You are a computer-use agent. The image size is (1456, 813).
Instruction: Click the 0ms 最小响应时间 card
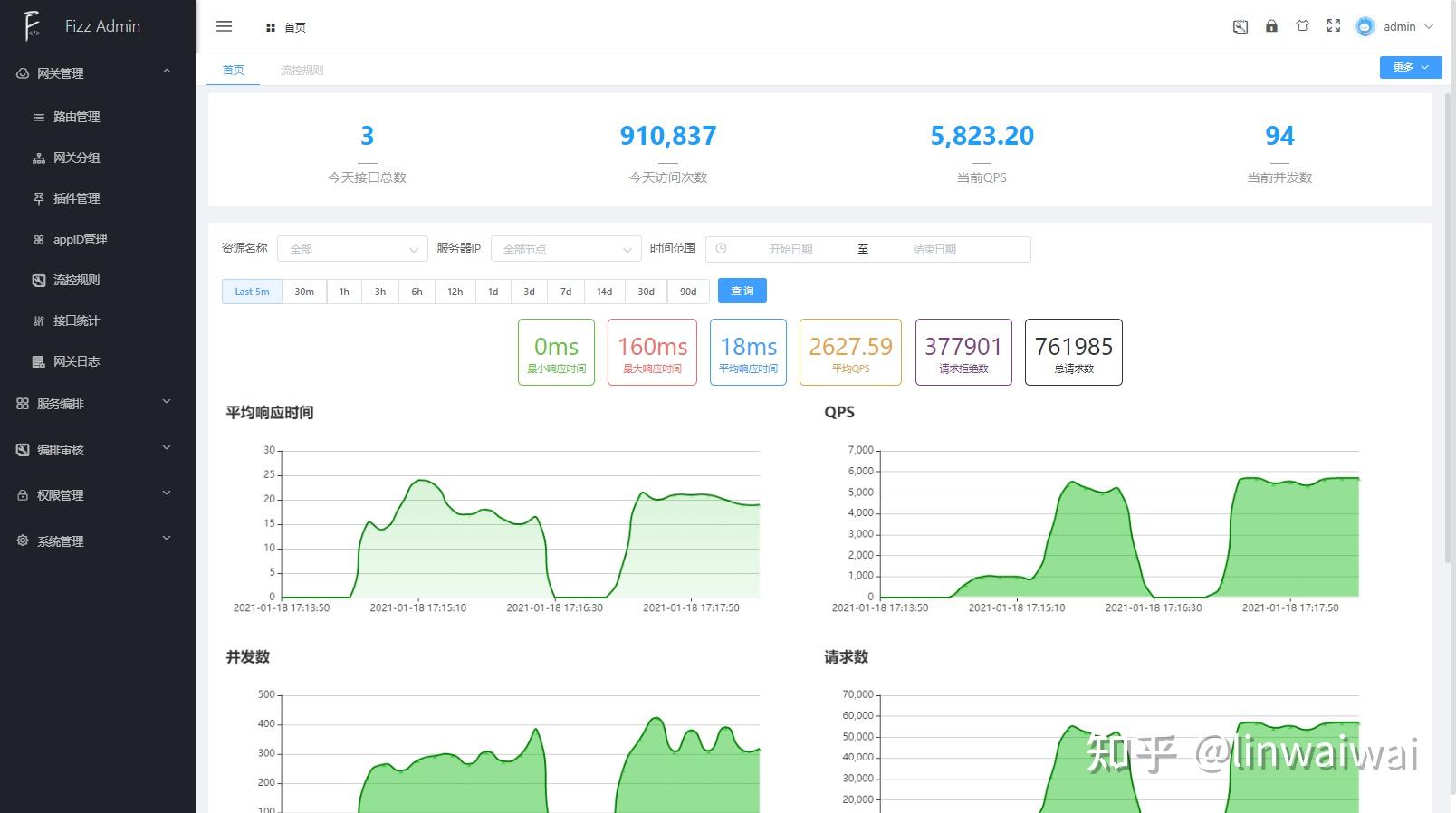pyautogui.click(x=556, y=352)
